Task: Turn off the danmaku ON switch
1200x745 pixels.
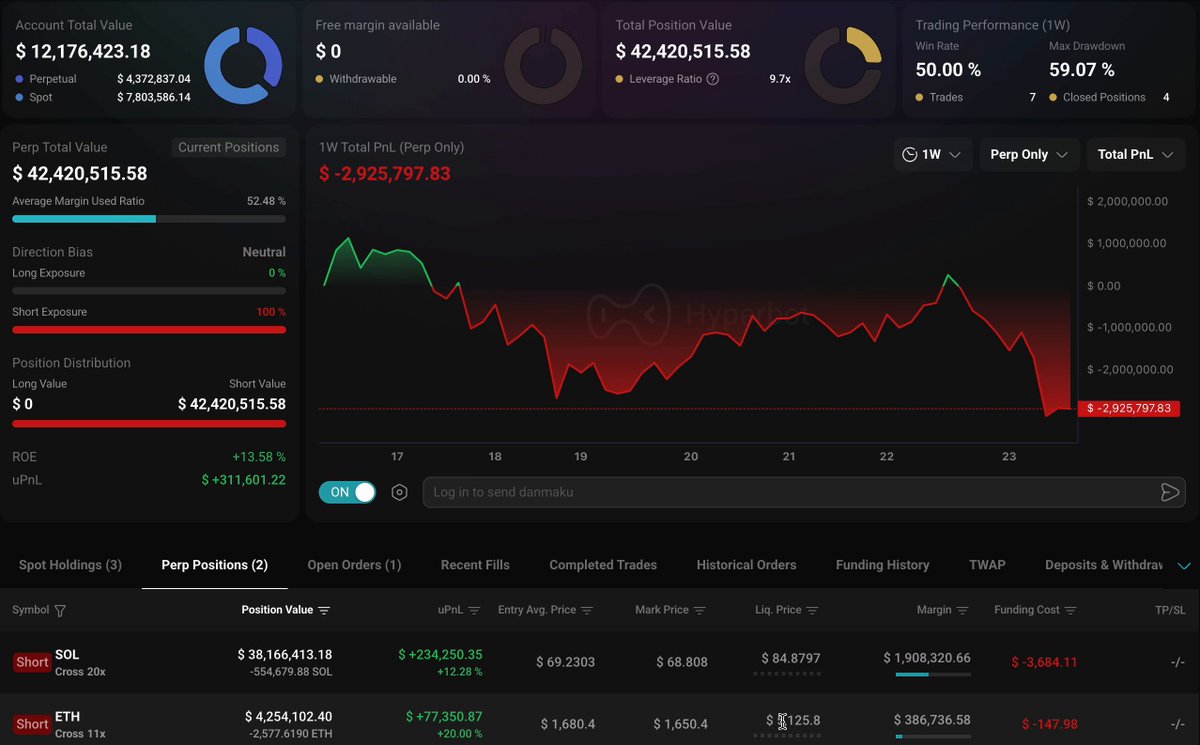Action: click(348, 492)
